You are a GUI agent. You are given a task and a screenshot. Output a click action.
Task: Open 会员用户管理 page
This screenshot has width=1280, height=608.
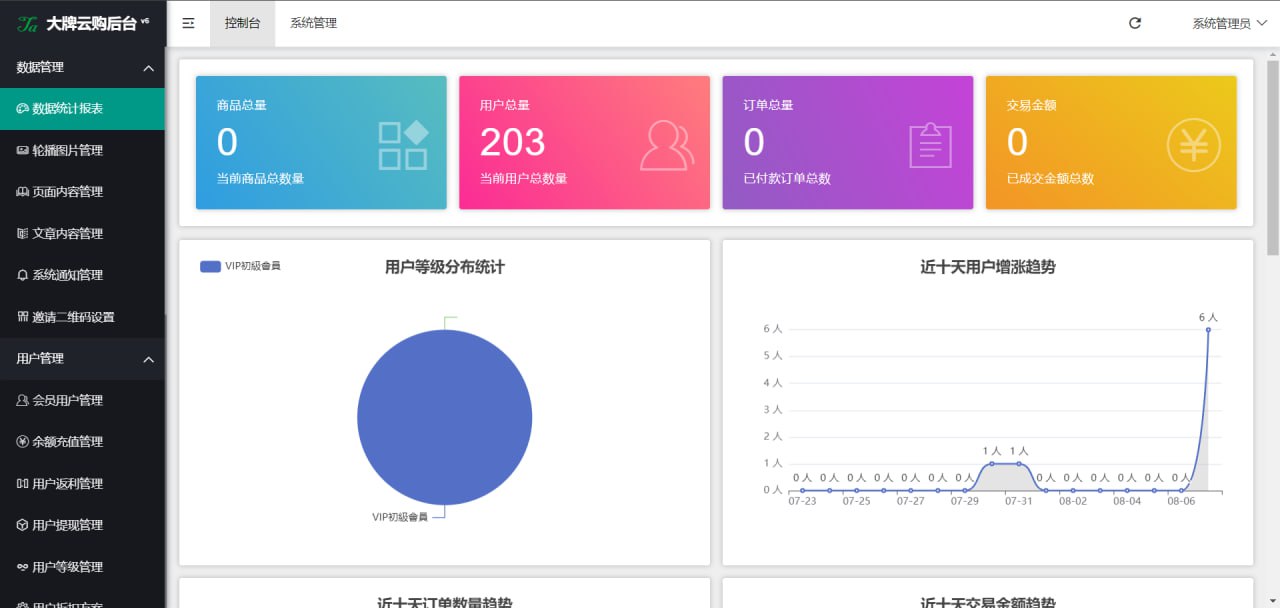click(68, 400)
